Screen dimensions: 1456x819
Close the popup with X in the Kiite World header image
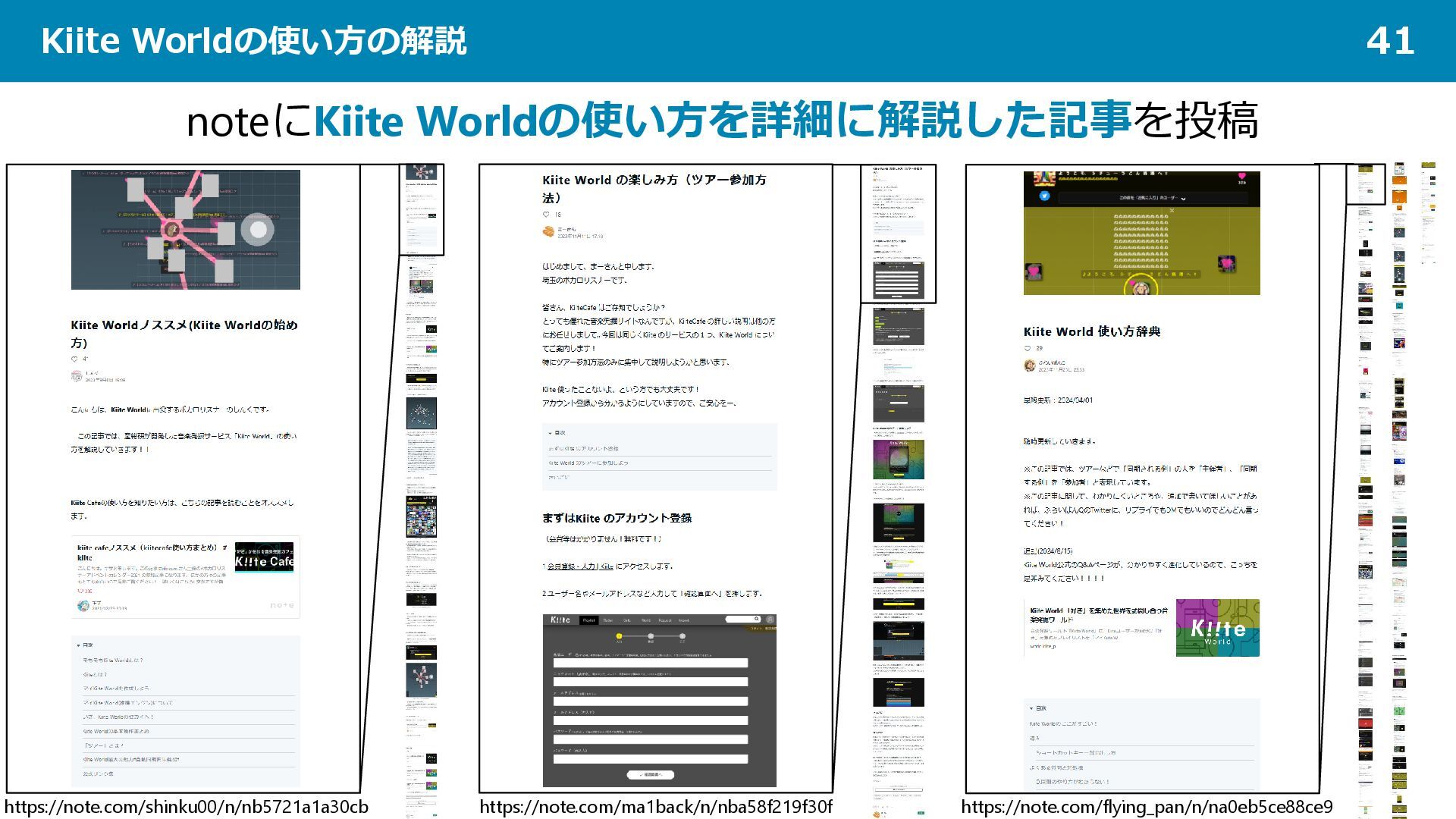[1172, 210]
